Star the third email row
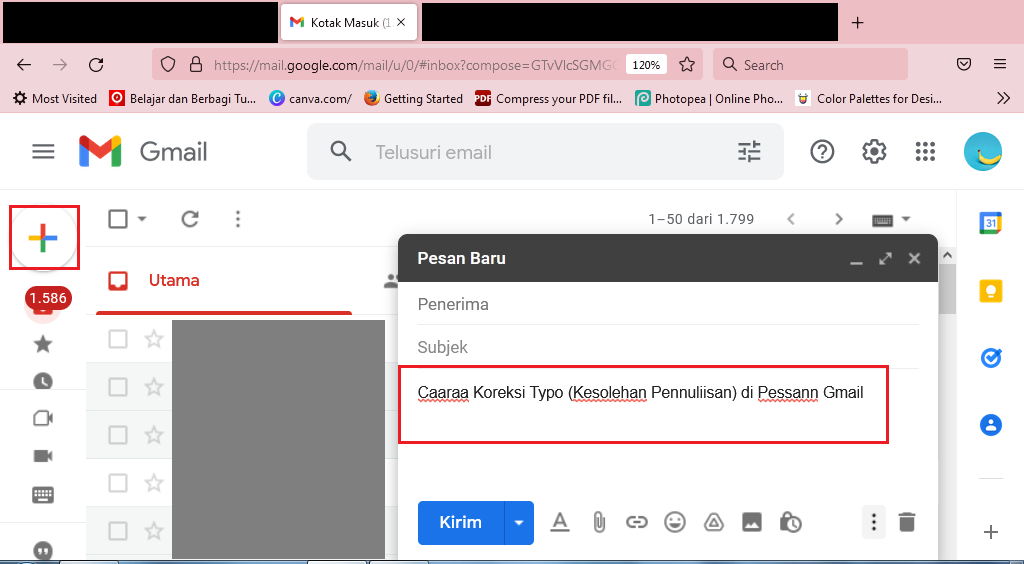 click(153, 435)
